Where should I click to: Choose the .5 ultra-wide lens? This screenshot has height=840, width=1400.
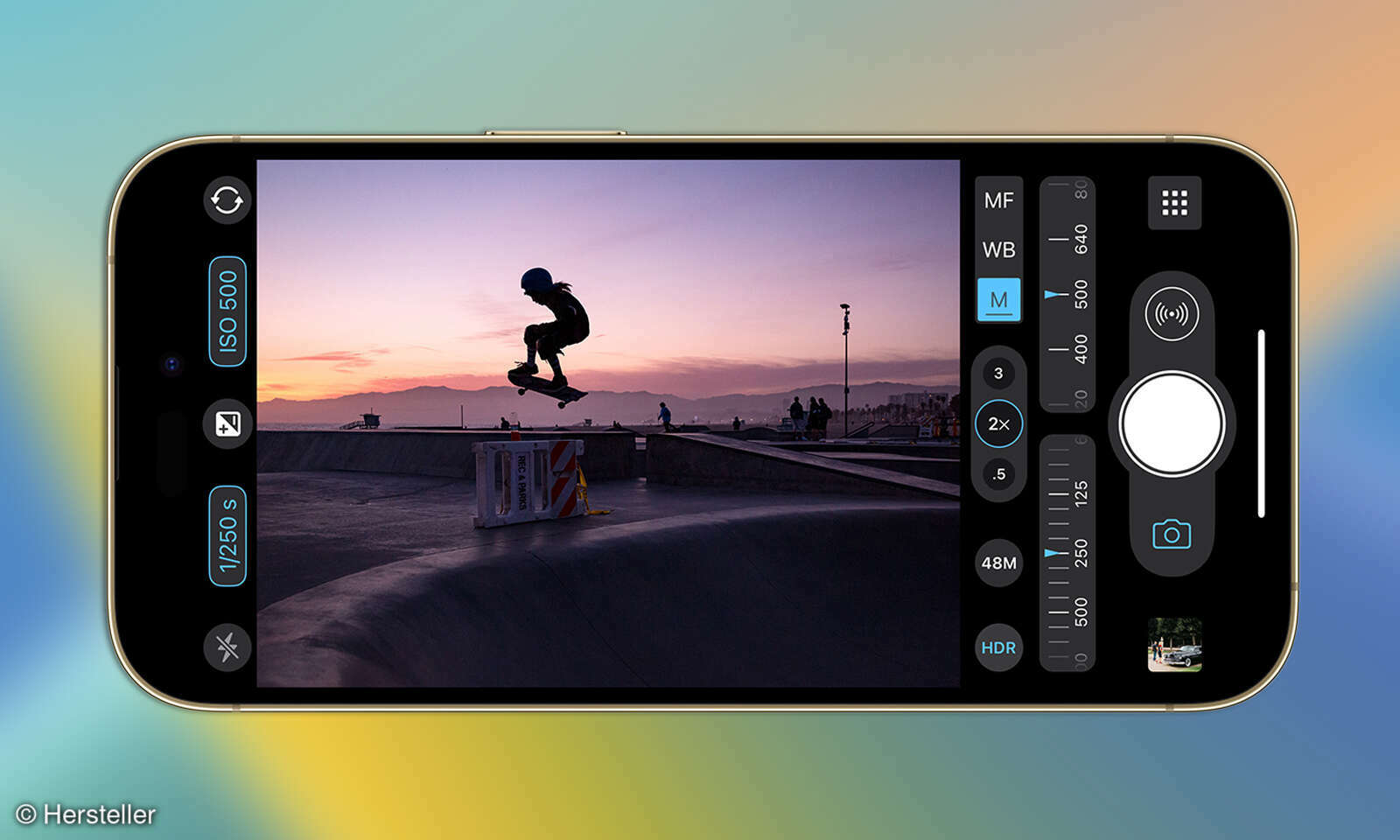tap(1000, 473)
